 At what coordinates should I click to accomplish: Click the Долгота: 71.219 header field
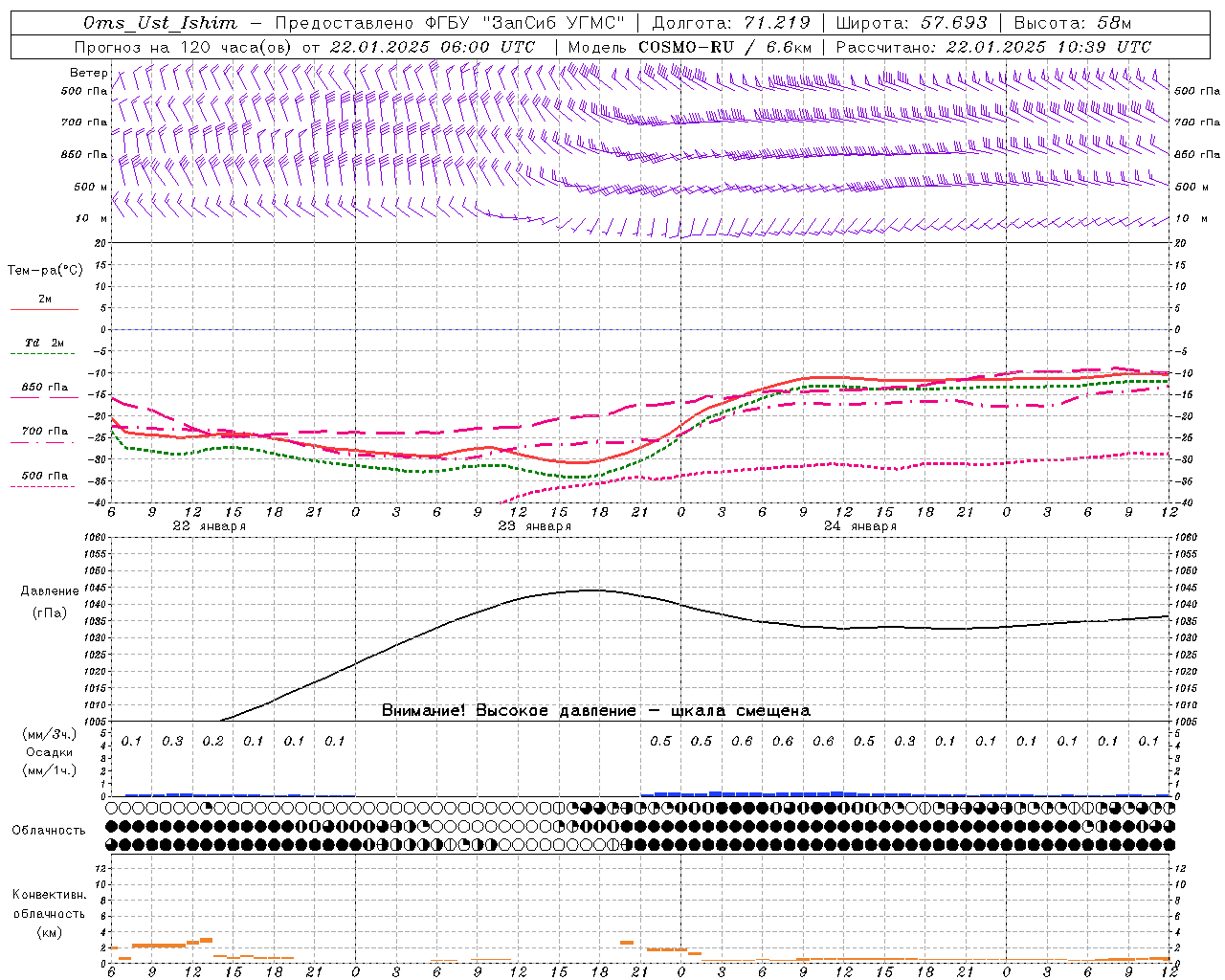point(731,23)
